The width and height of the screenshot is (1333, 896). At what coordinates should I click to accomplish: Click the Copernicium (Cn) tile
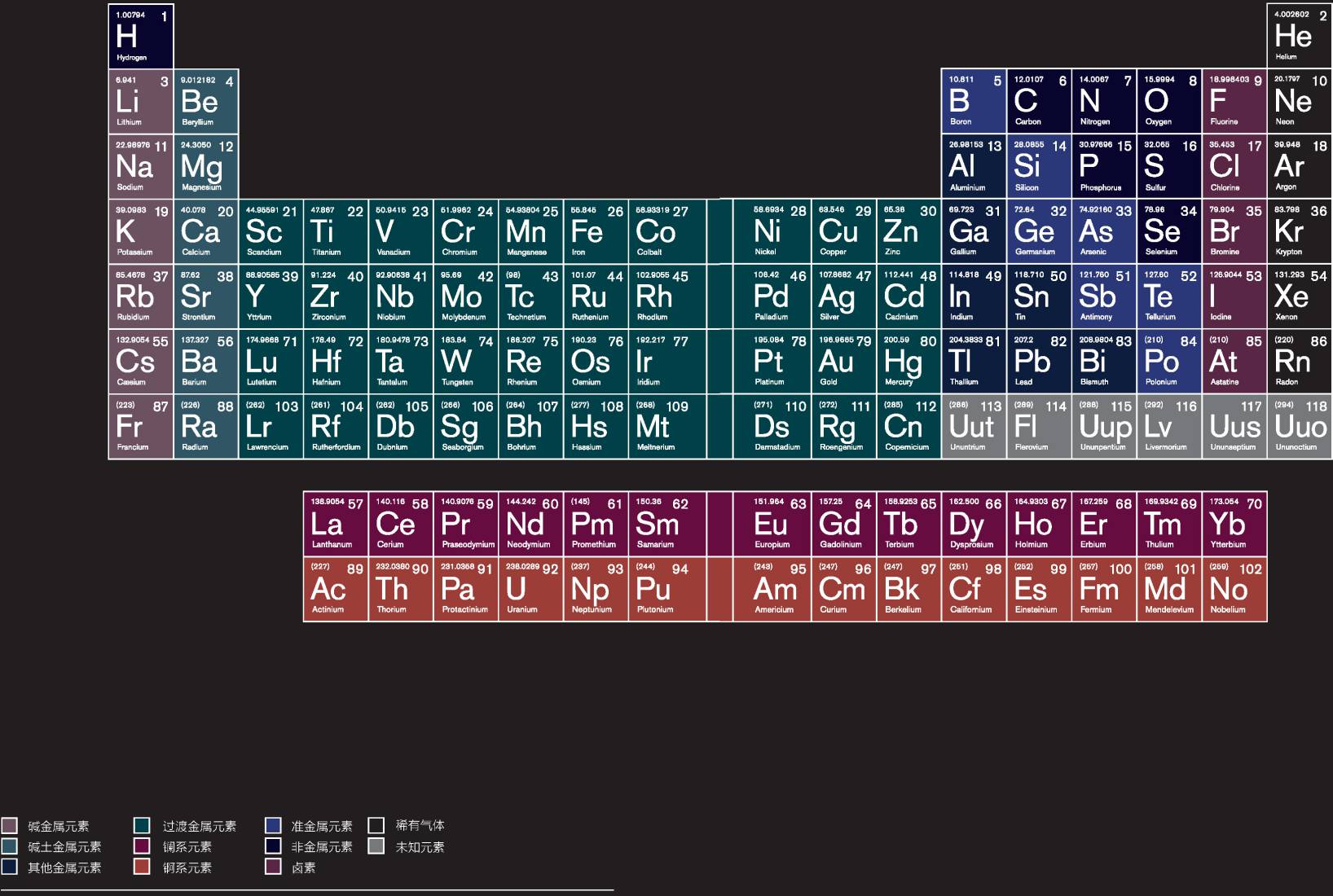(x=909, y=427)
